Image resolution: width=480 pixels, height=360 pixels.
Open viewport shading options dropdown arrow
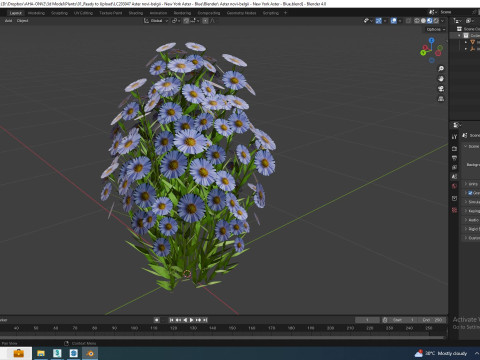pyautogui.click(x=443, y=21)
